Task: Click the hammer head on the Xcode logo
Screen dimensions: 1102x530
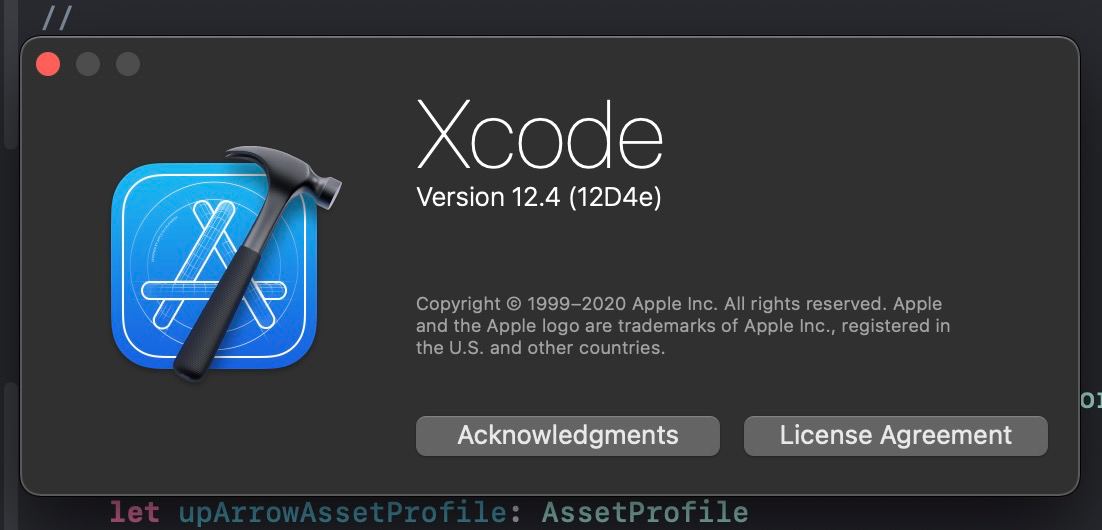Action: tap(287, 171)
